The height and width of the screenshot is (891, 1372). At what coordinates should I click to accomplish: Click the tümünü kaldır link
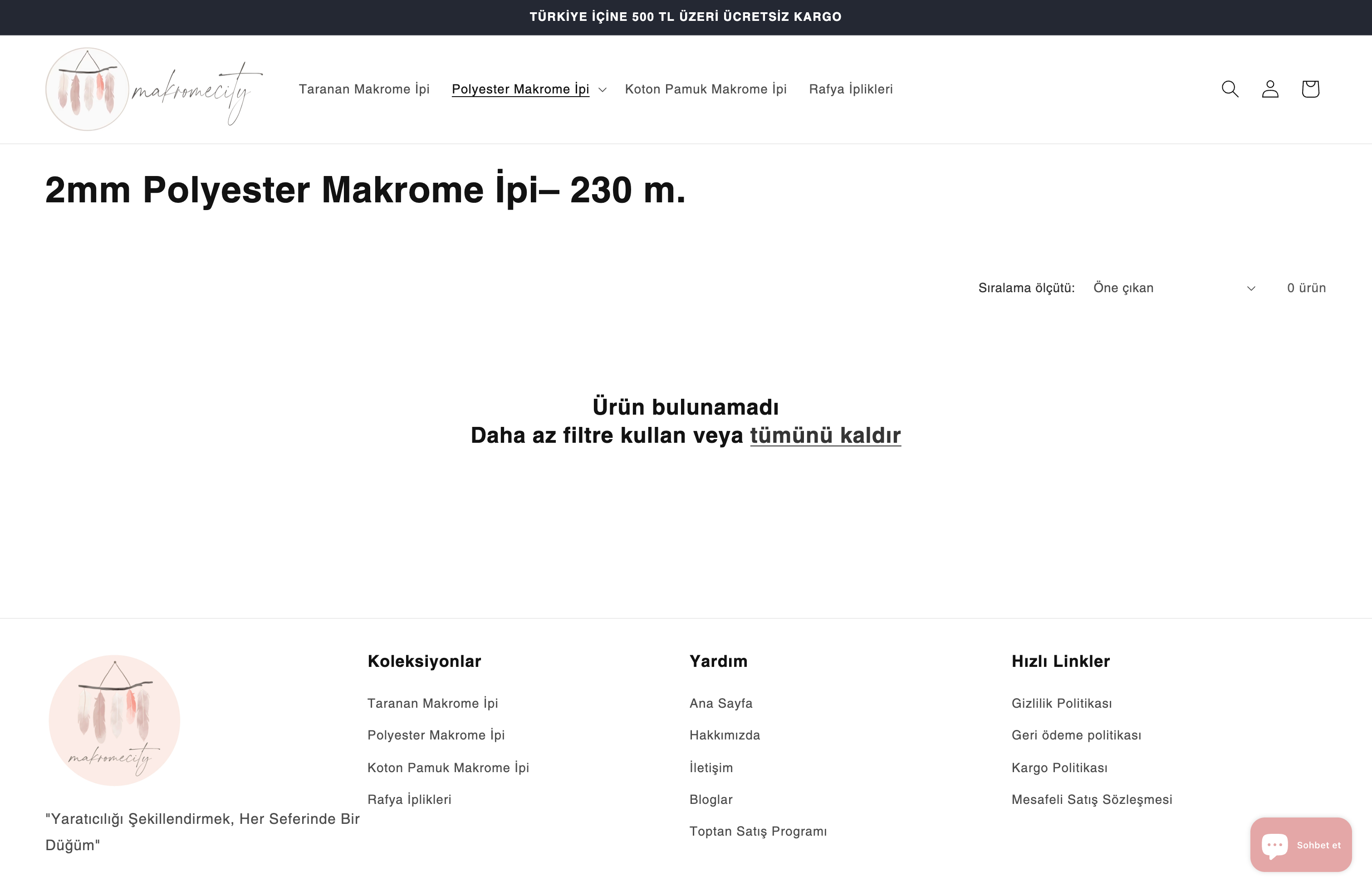(825, 436)
